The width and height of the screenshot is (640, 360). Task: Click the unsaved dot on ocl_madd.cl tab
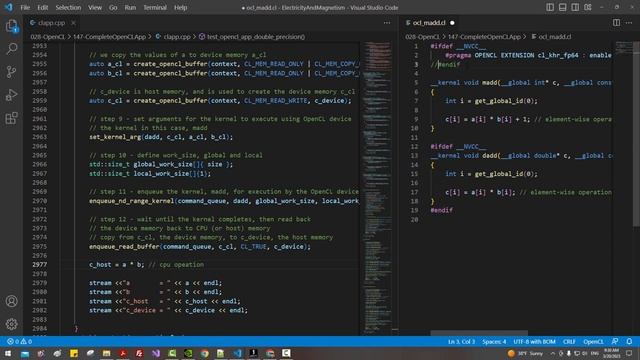tap(452, 23)
